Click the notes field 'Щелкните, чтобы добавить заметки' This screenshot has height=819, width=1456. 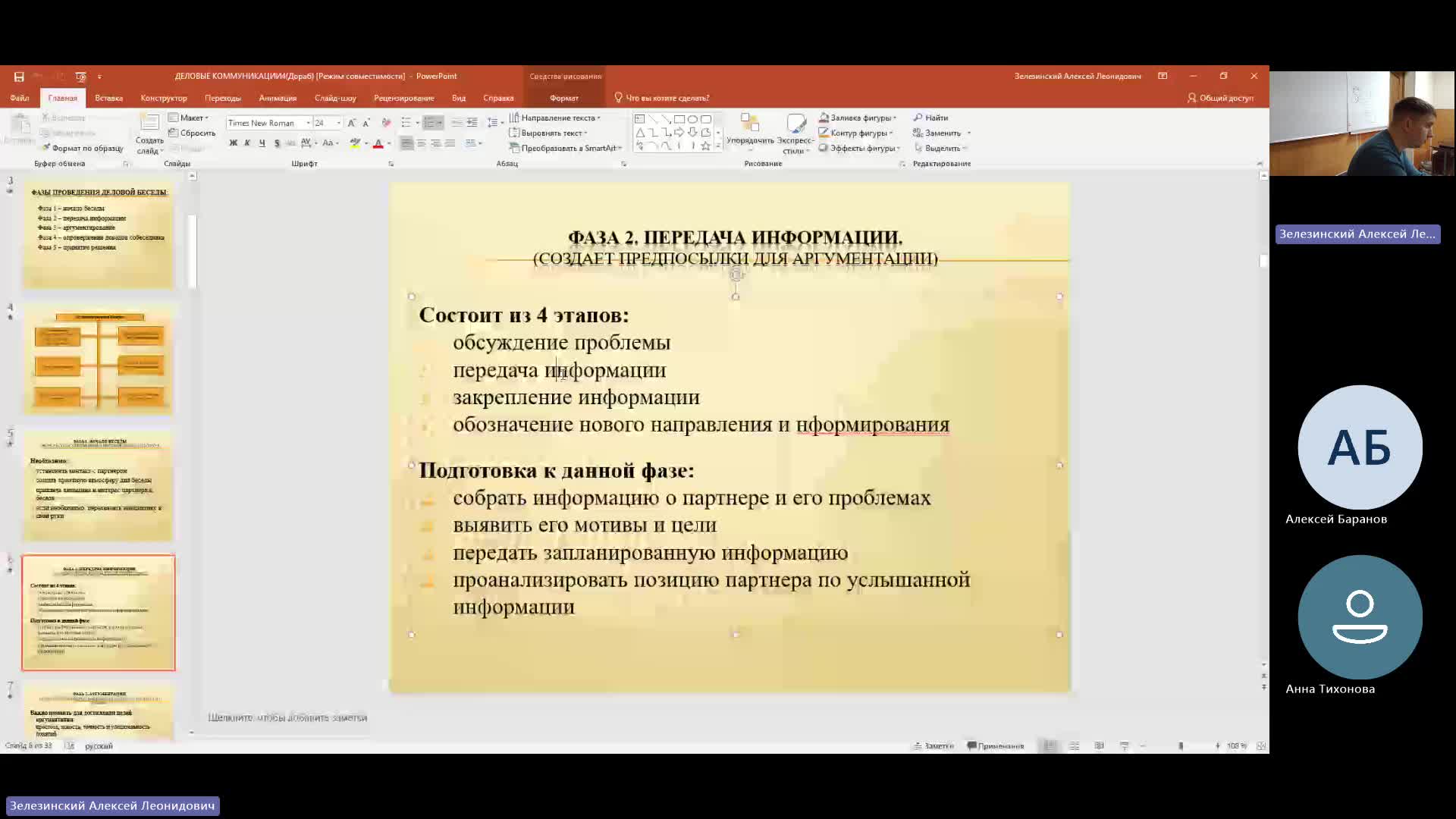[287, 717]
